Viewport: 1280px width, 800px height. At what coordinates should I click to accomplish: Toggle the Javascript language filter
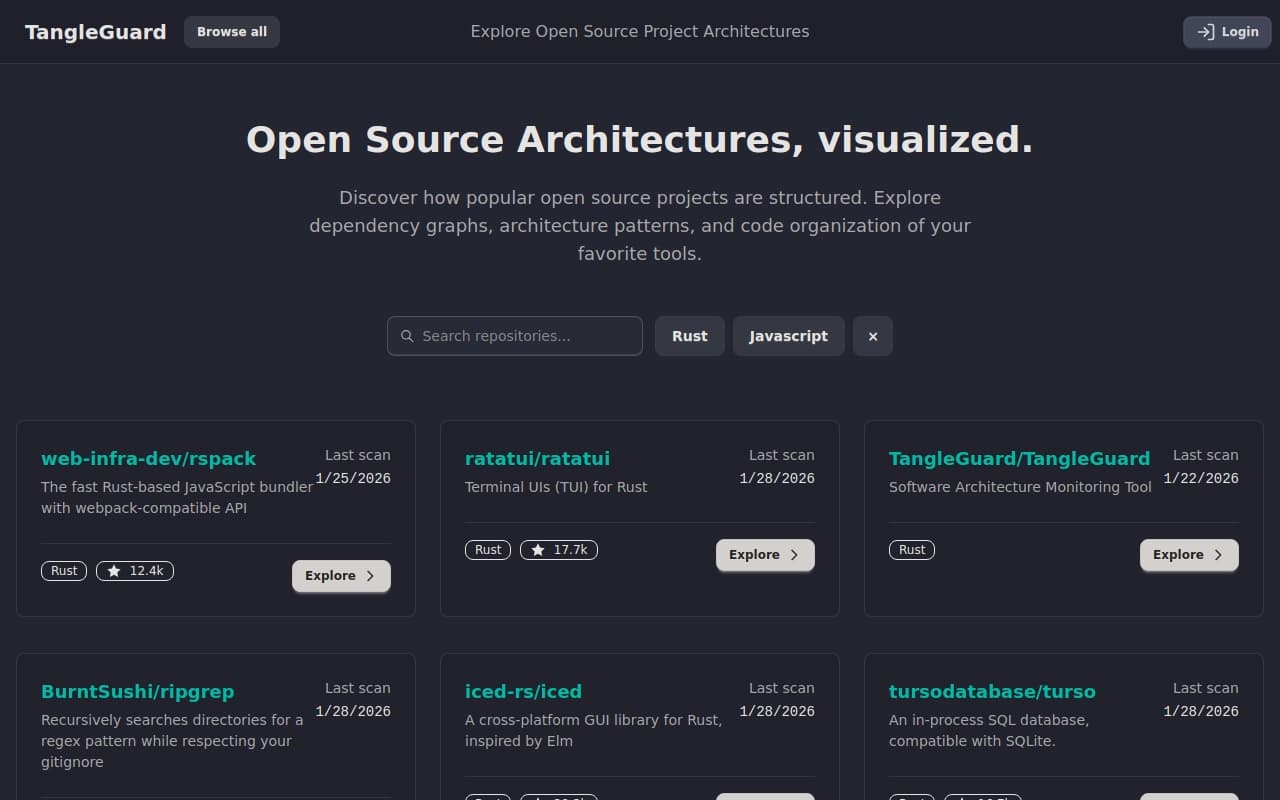[788, 336]
